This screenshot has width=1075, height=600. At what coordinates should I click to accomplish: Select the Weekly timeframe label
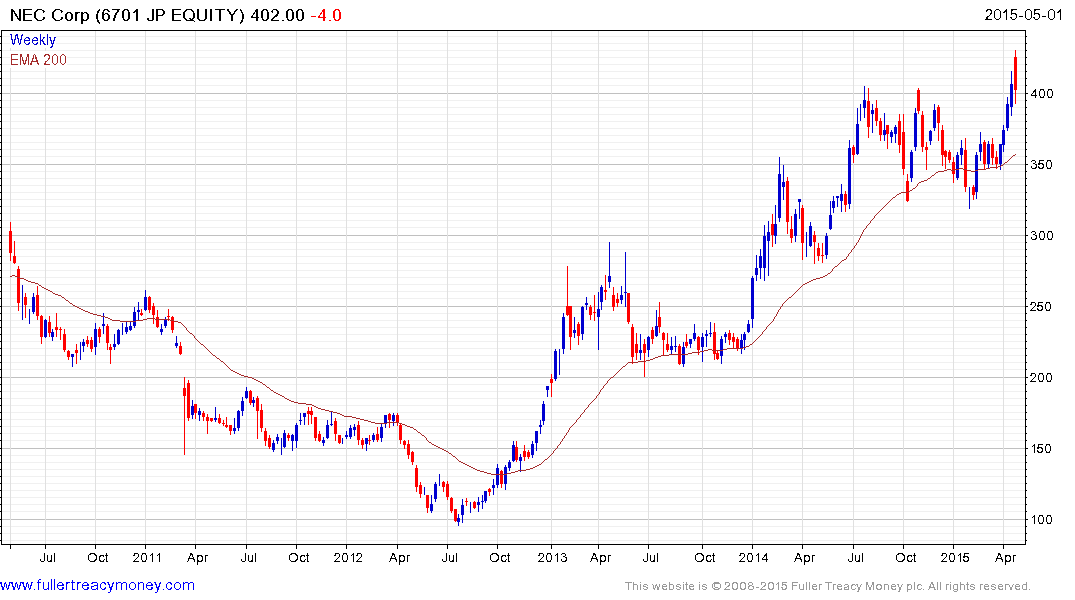coord(33,40)
